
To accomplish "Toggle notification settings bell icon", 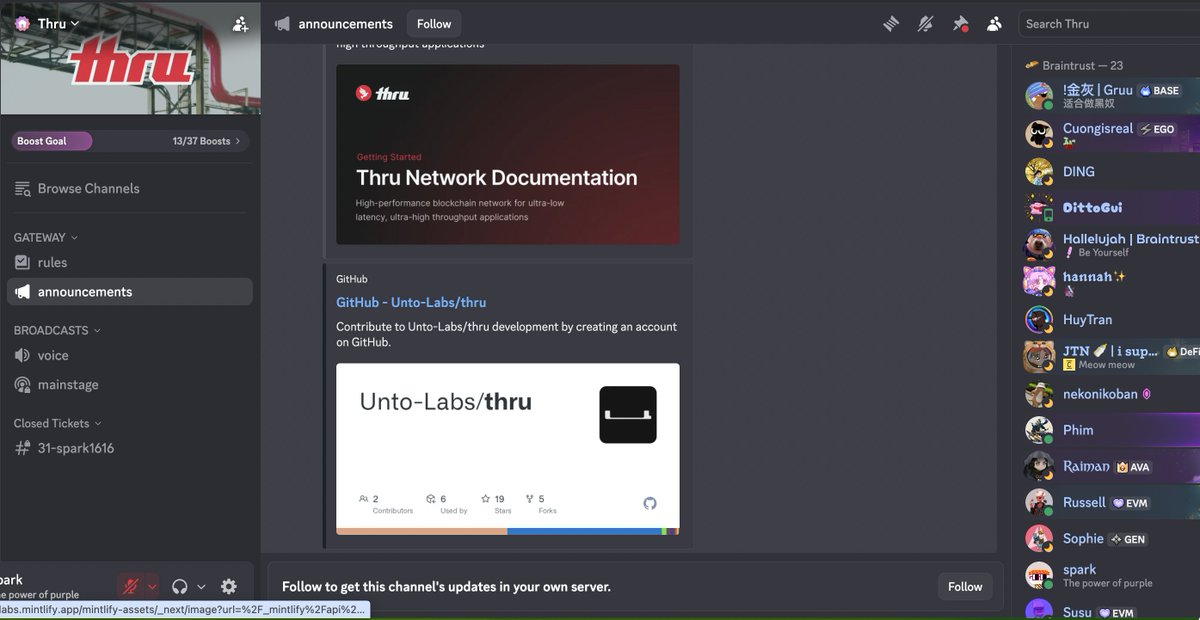I will click(x=926, y=24).
